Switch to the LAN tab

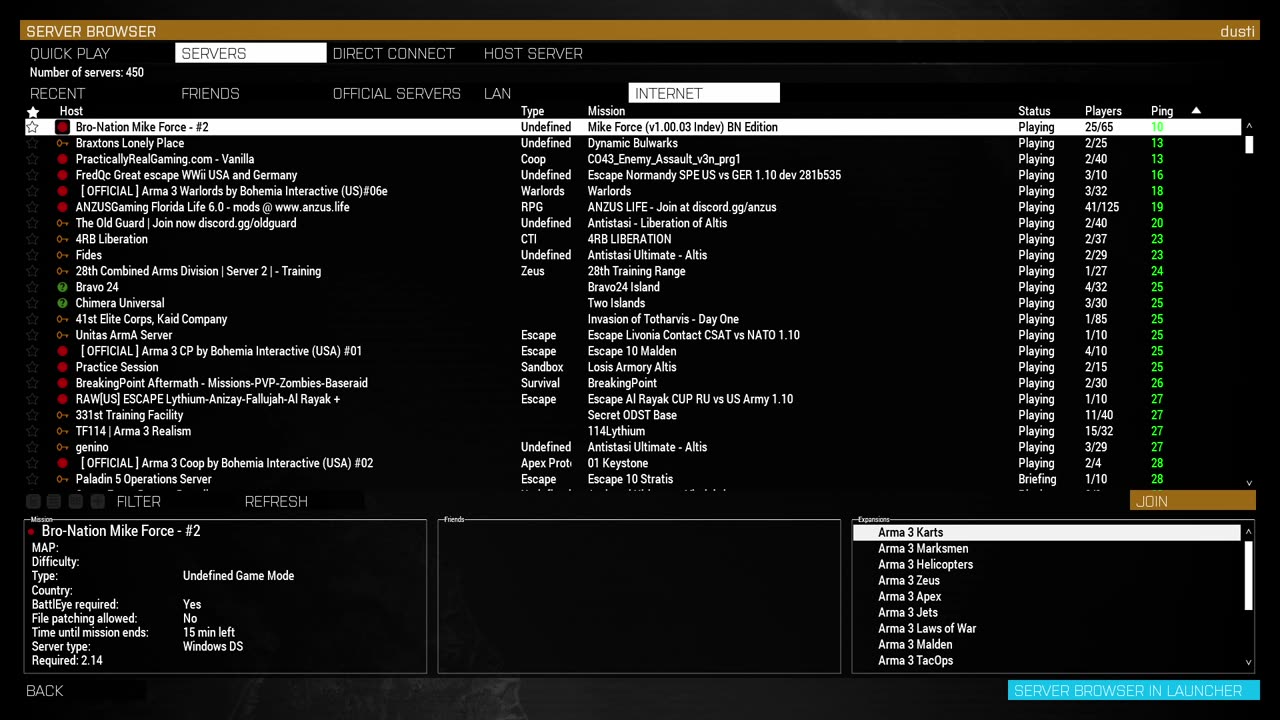[498, 93]
